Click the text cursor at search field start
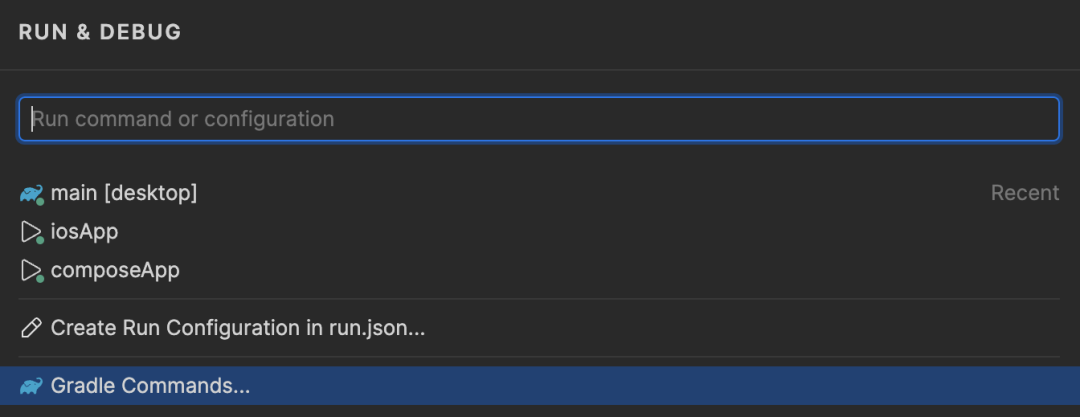 [x=32, y=119]
